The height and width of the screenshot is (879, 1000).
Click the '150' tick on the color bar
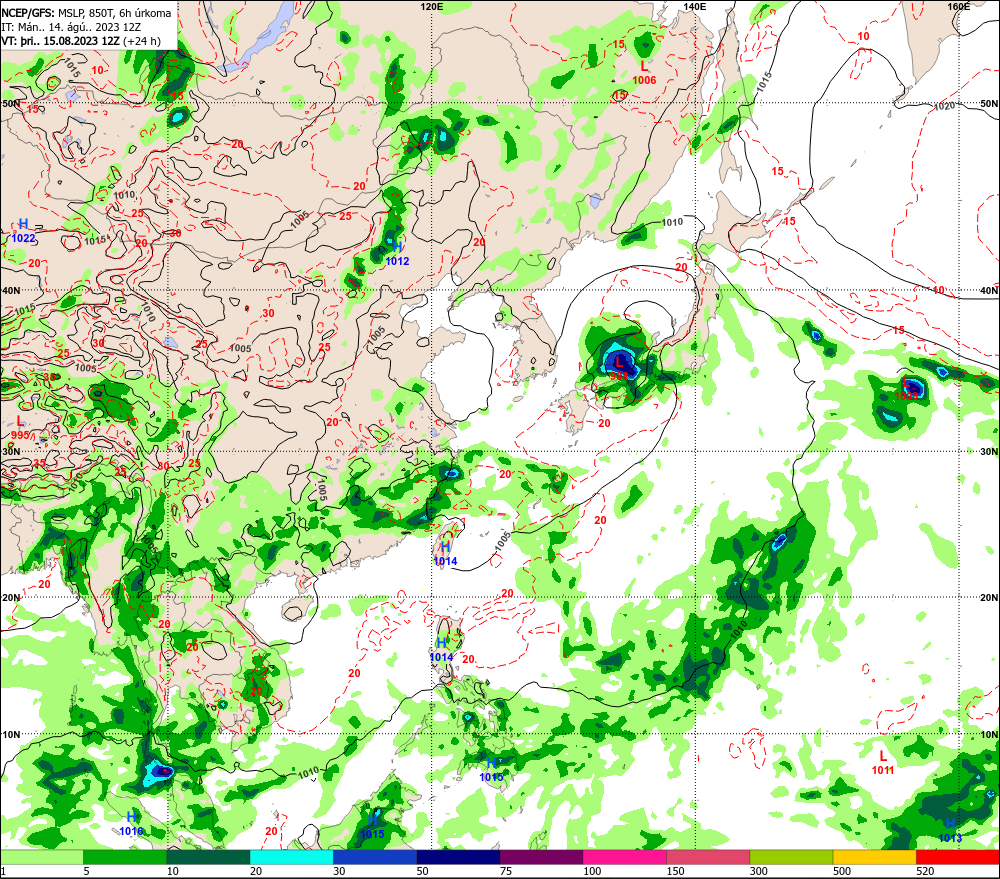[x=675, y=871]
